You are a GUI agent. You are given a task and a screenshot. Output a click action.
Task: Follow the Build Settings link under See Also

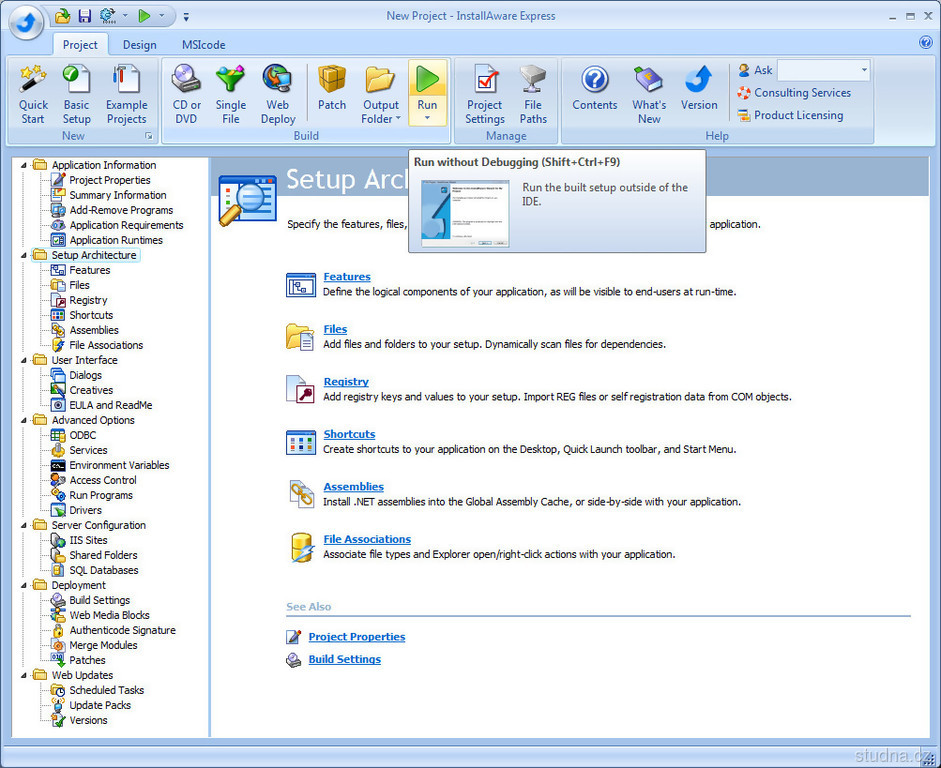point(344,659)
